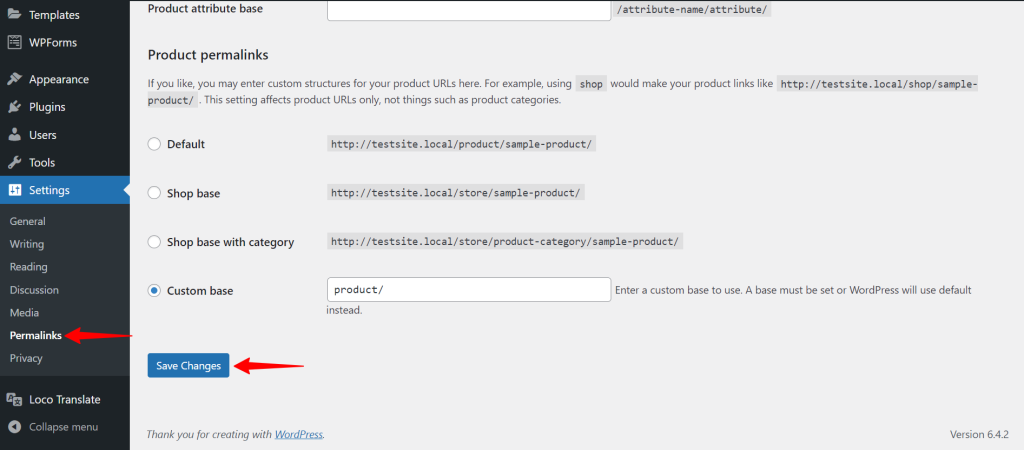Screen dimensions: 1024x450
Task: Click the Plugins plug icon
Action: (x=14, y=107)
